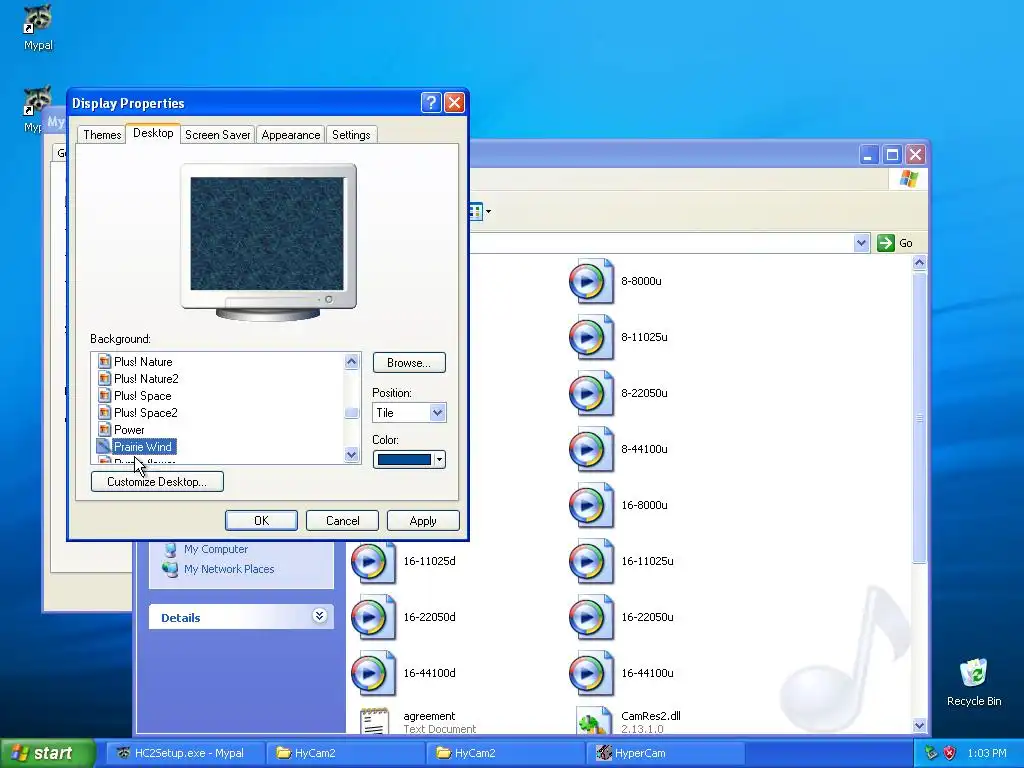Select the agreement text document icon
Viewport: 1024px width, 768px height.
click(x=375, y=721)
